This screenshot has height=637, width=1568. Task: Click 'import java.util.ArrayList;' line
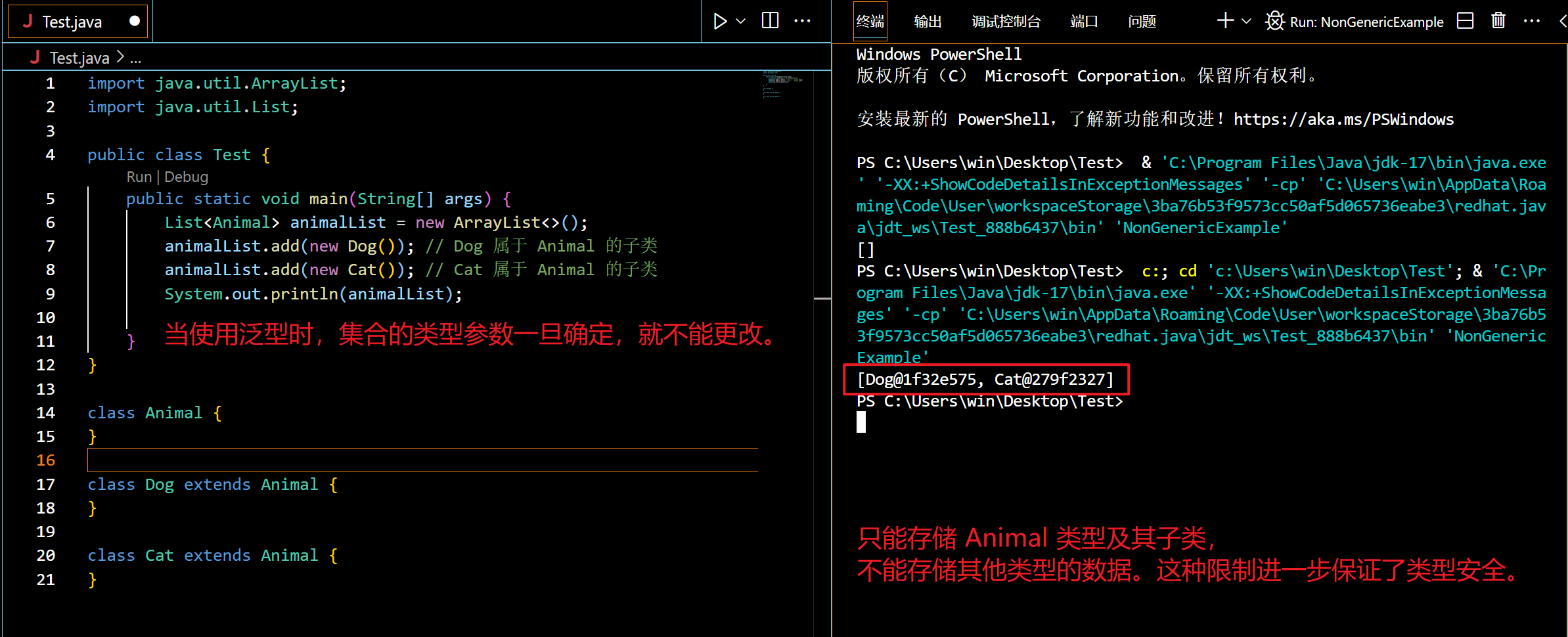click(217, 83)
